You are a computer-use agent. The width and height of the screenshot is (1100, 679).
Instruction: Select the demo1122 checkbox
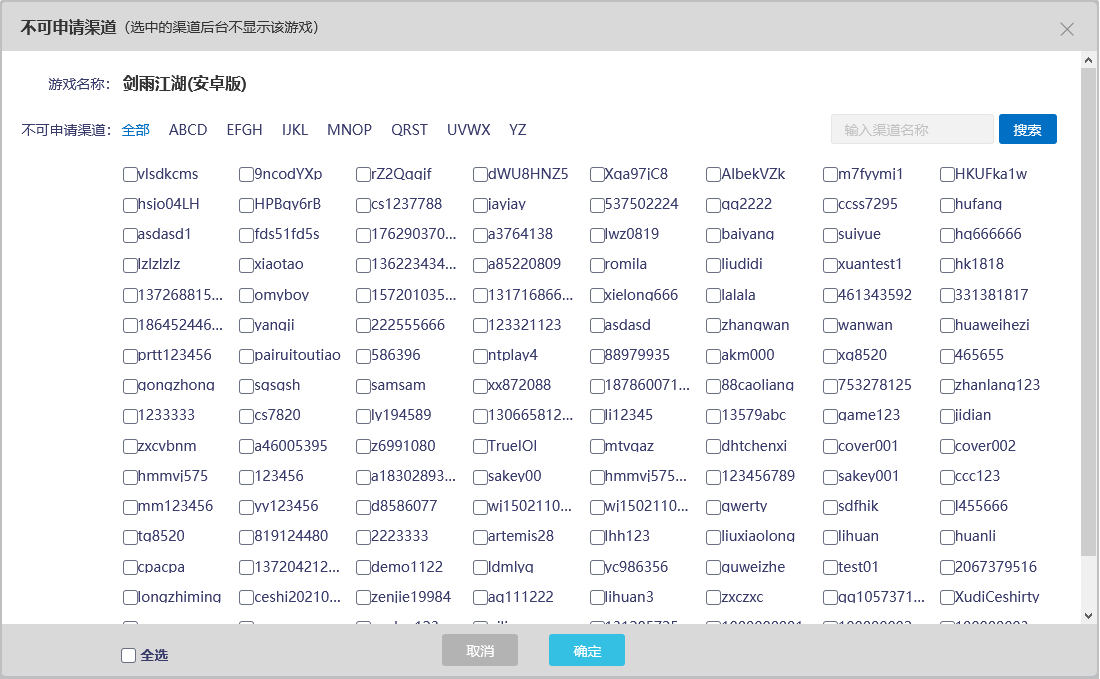coord(363,567)
